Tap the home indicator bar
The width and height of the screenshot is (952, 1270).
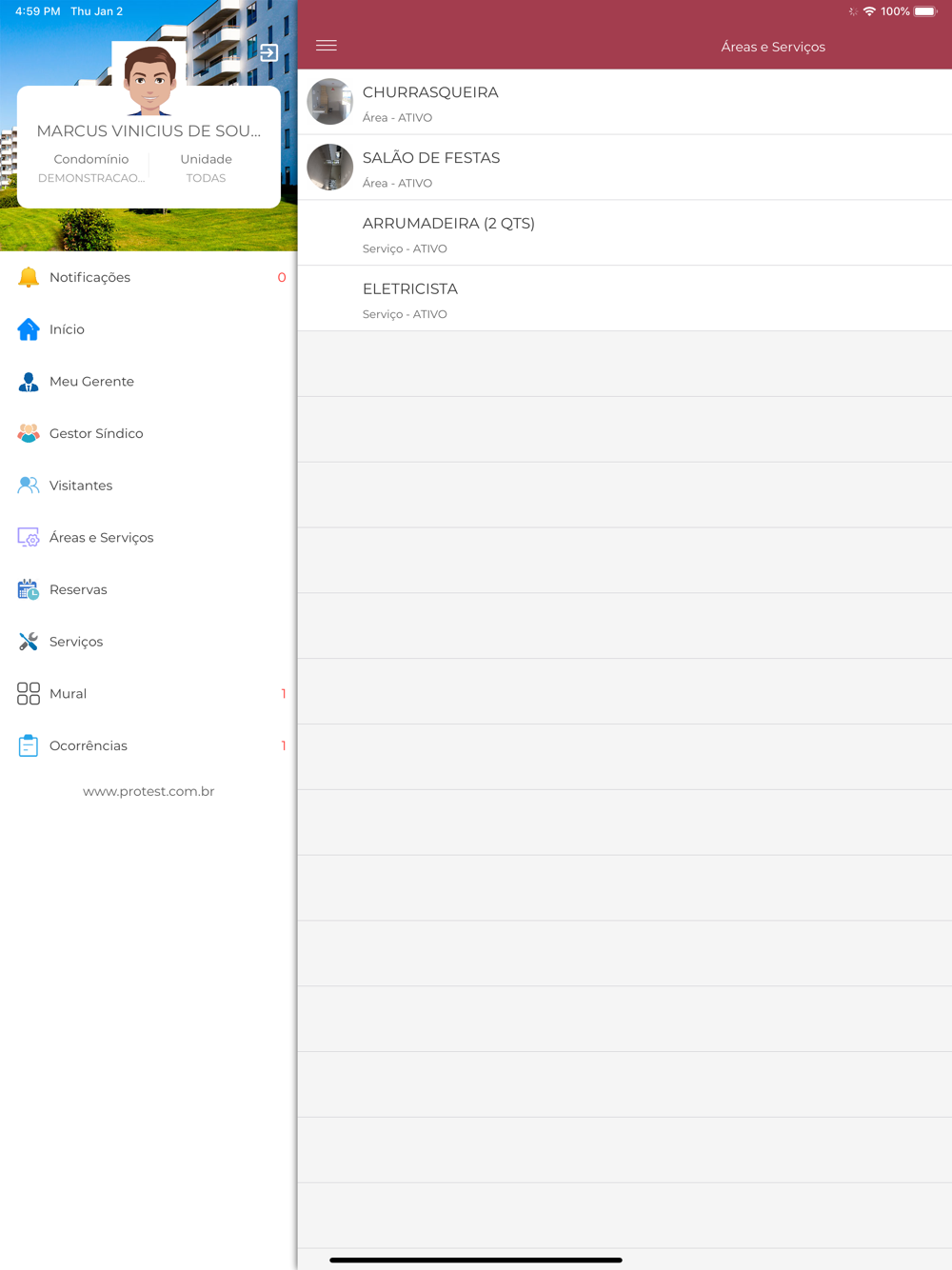point(476,1260)
